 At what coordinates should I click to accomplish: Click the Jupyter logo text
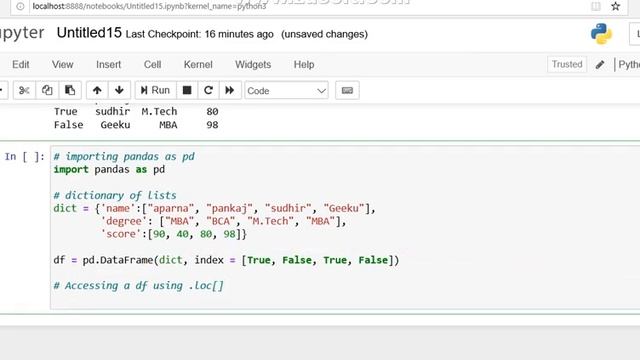[x=22, y=33]
